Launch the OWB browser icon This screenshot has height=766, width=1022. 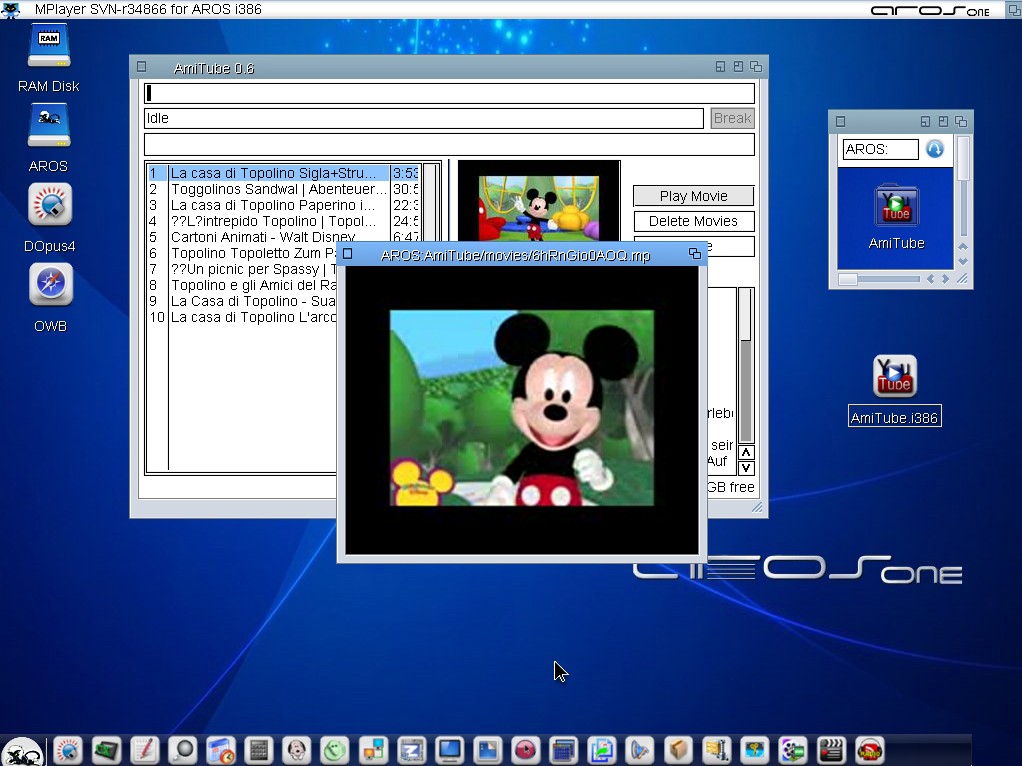tap(50, 286)
